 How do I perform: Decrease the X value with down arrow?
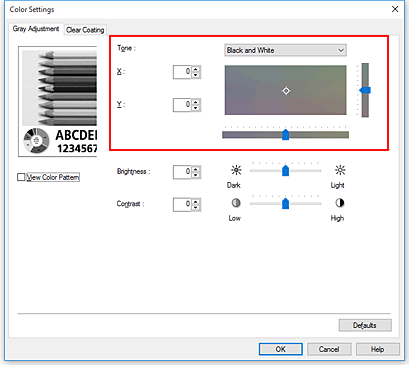click(196, 75)
